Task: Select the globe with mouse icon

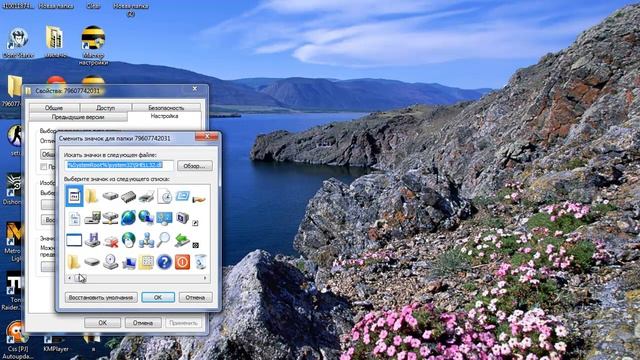Action: click(x=129, y=240)
